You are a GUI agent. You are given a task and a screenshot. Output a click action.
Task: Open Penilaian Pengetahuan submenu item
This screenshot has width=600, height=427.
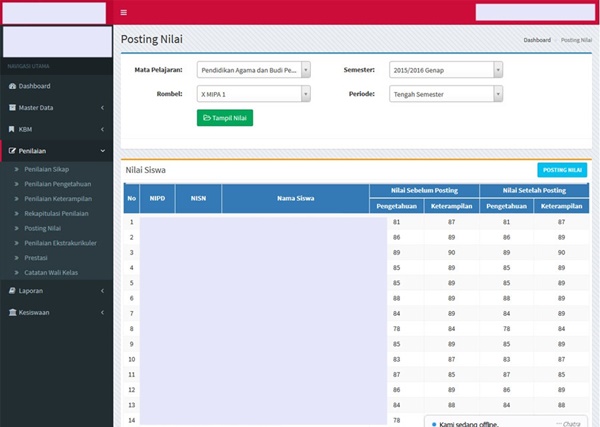click(58, 184)
